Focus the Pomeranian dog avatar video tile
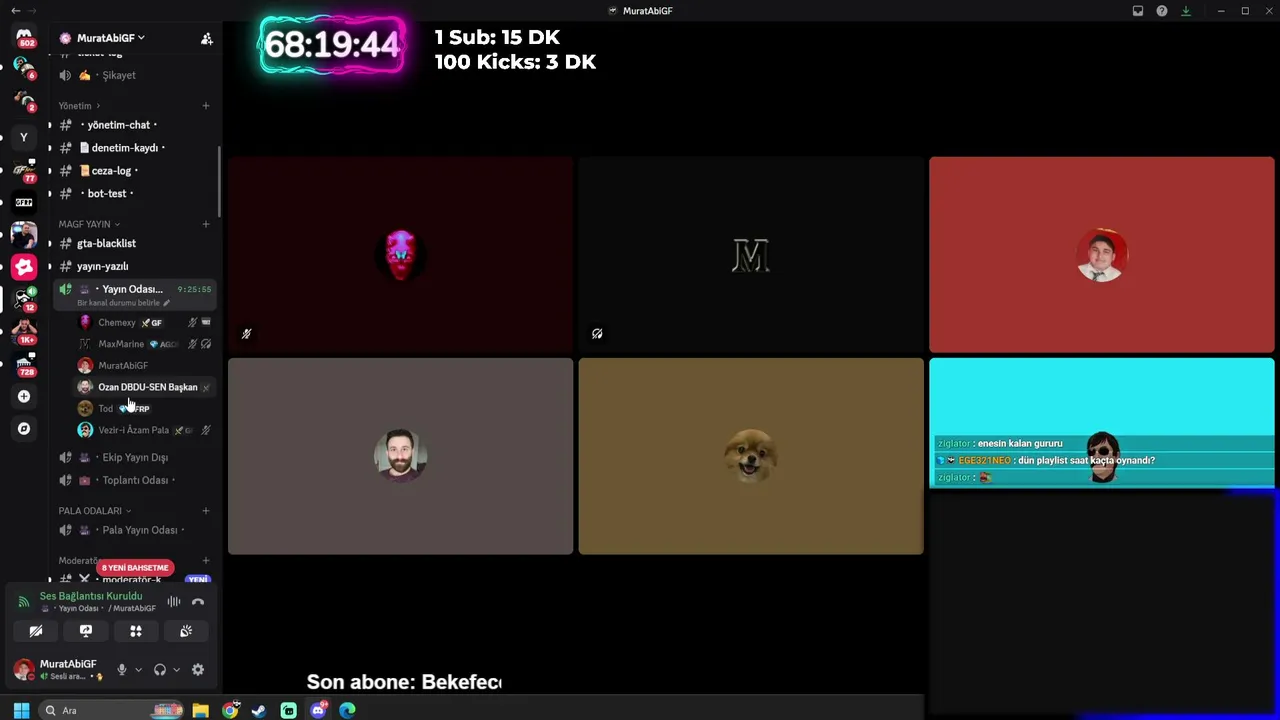This screenshot has height=720, width=1280. pyautogui.click(x=751, y=456)
